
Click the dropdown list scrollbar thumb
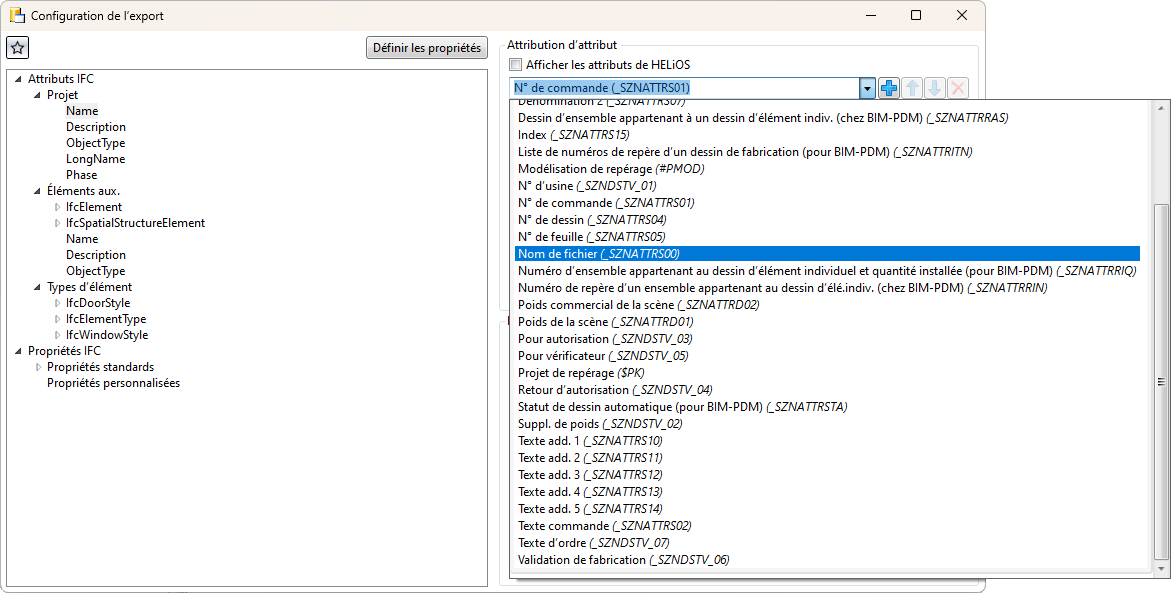(x=1161, y=382)
